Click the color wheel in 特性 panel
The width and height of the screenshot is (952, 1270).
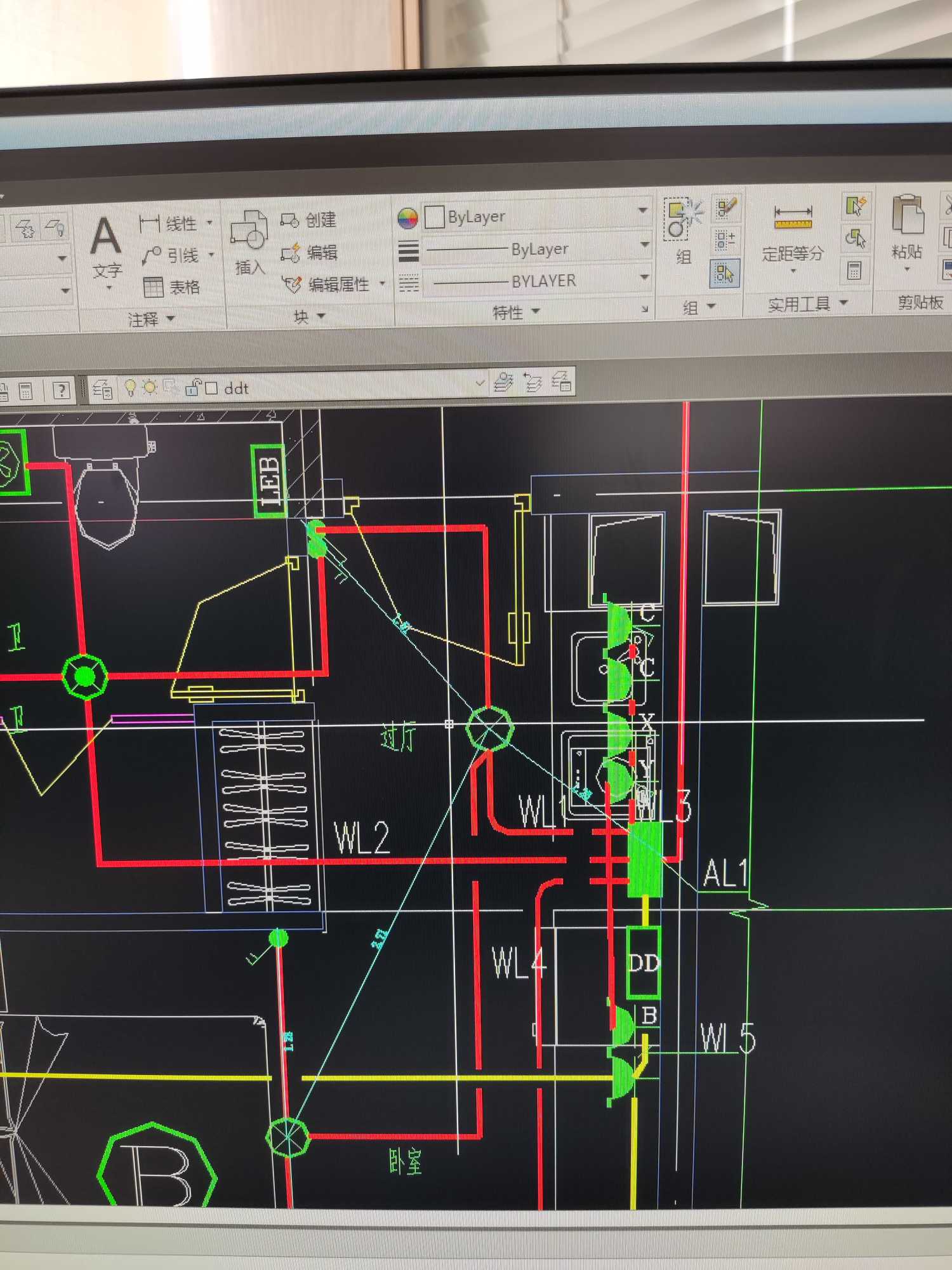click(408, 218)
